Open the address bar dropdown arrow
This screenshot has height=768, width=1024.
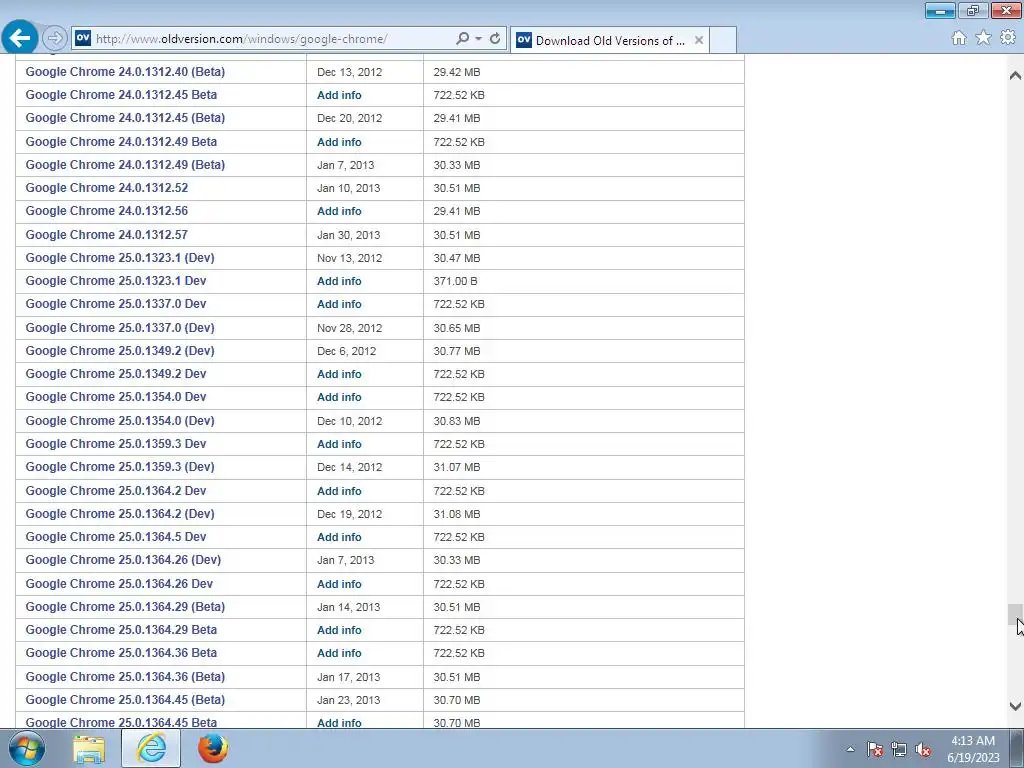click(x=479, y=39)
